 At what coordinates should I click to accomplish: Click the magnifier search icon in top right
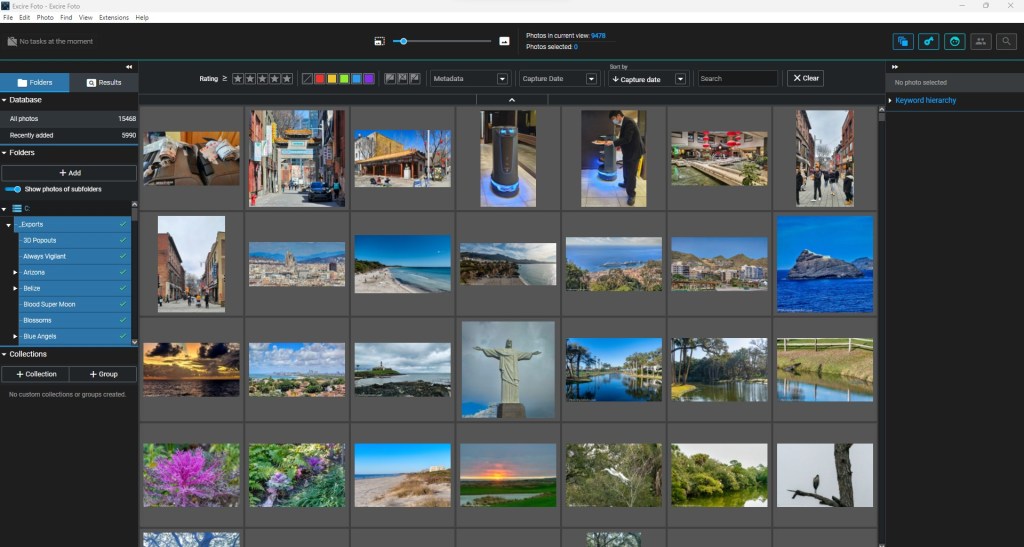pyautogui.click(x=1005, y=41)
